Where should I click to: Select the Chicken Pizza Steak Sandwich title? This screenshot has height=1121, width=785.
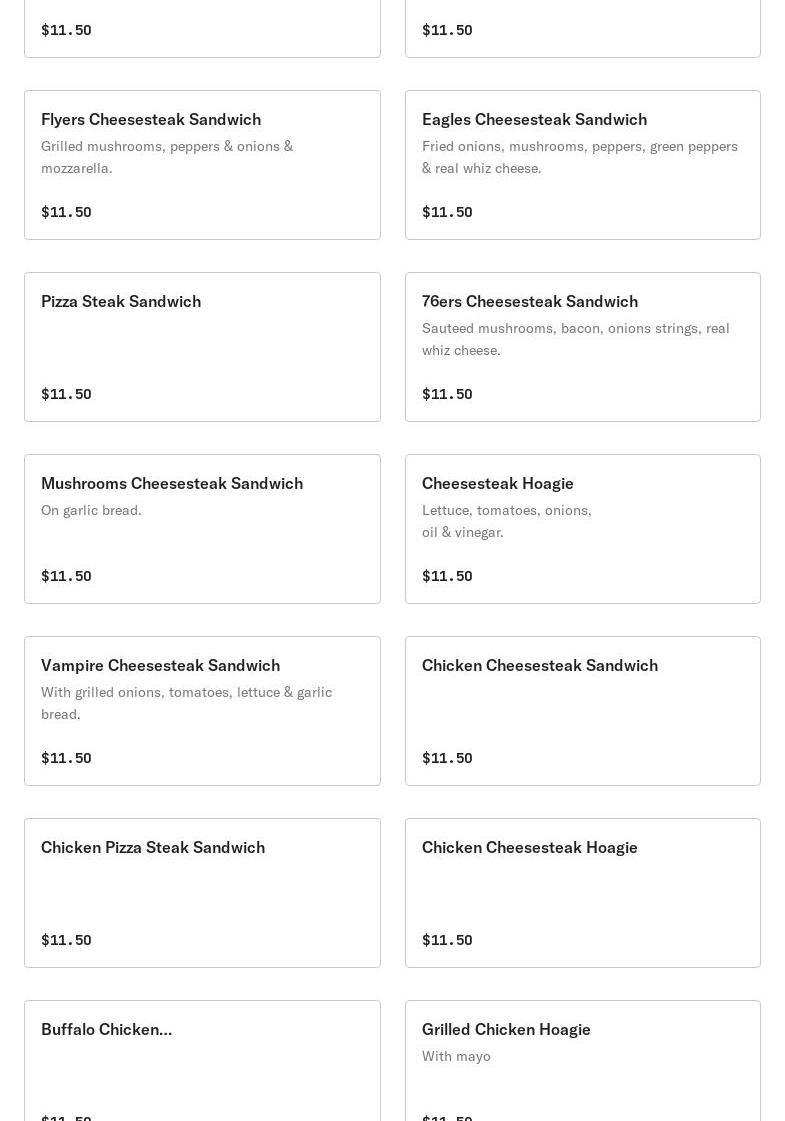(x=153, y=847)
